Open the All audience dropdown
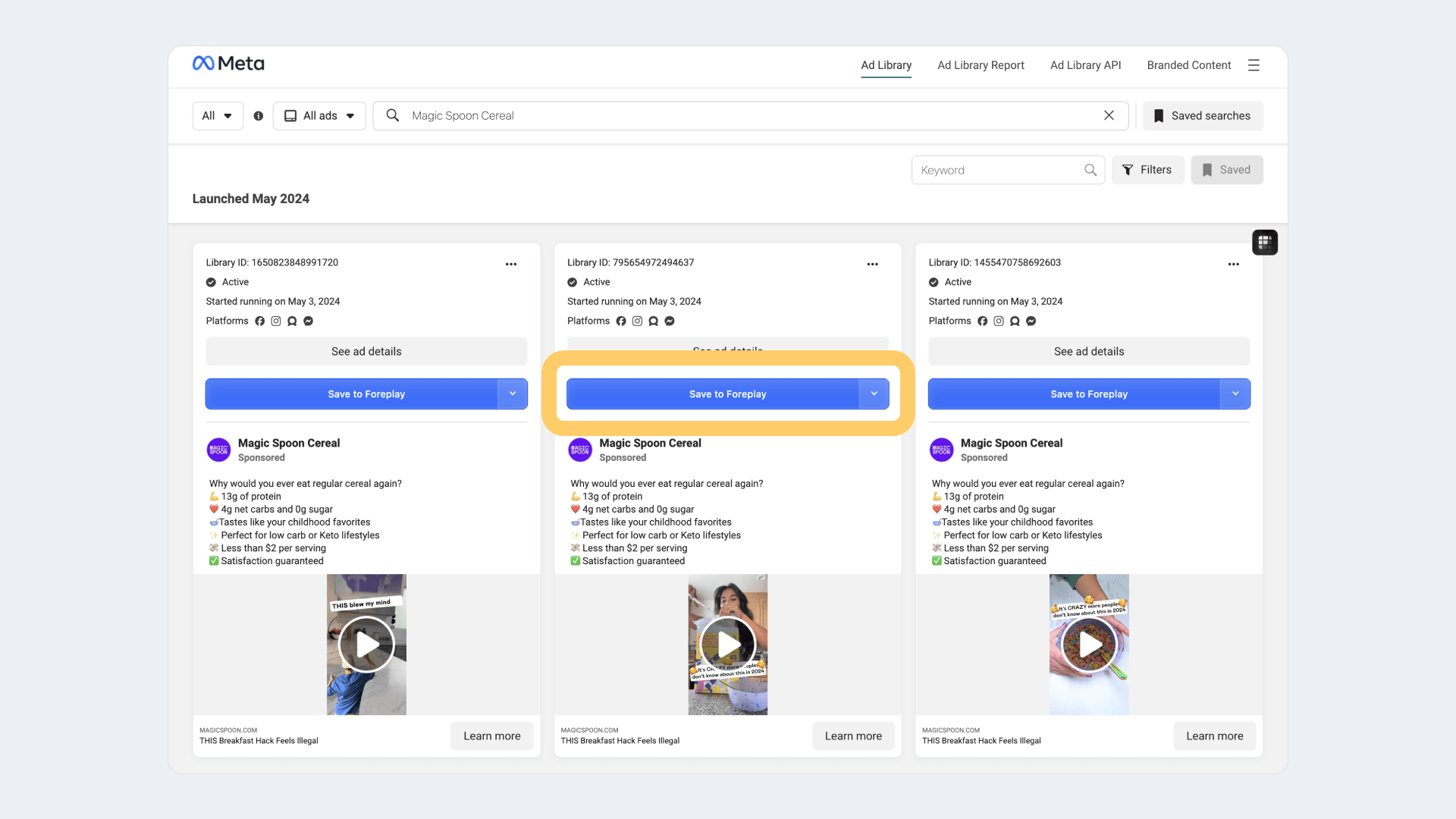1456x819 pixels. tap(217, 115)
